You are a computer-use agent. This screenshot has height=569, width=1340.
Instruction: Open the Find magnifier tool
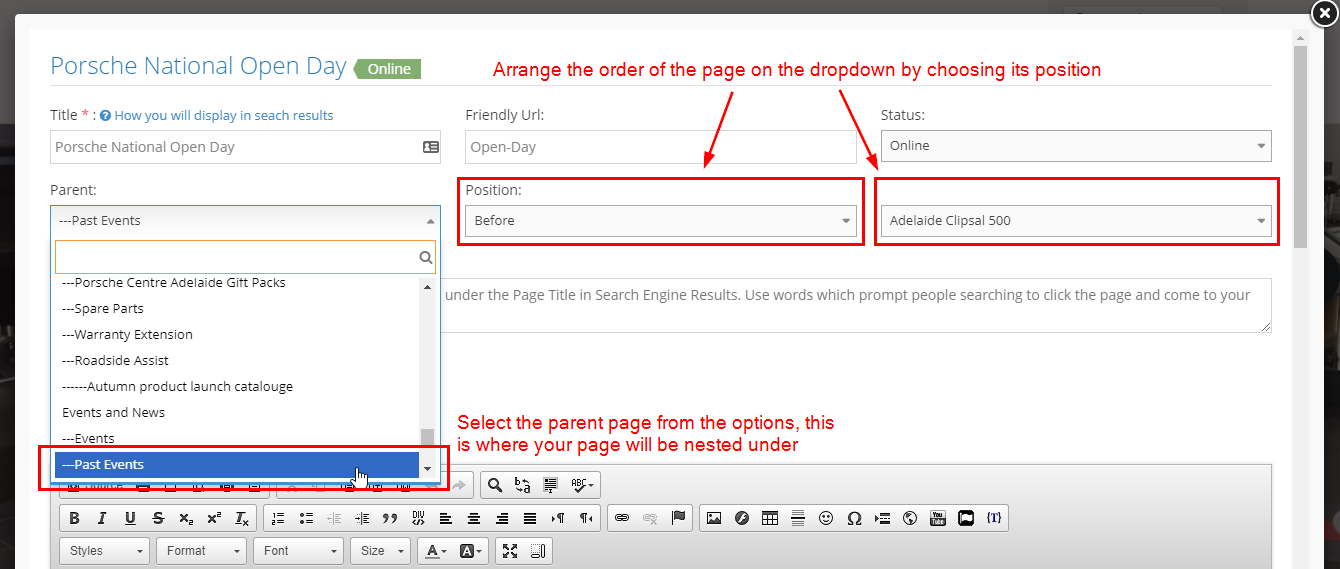pyautogui.click(x=494, y=485)
